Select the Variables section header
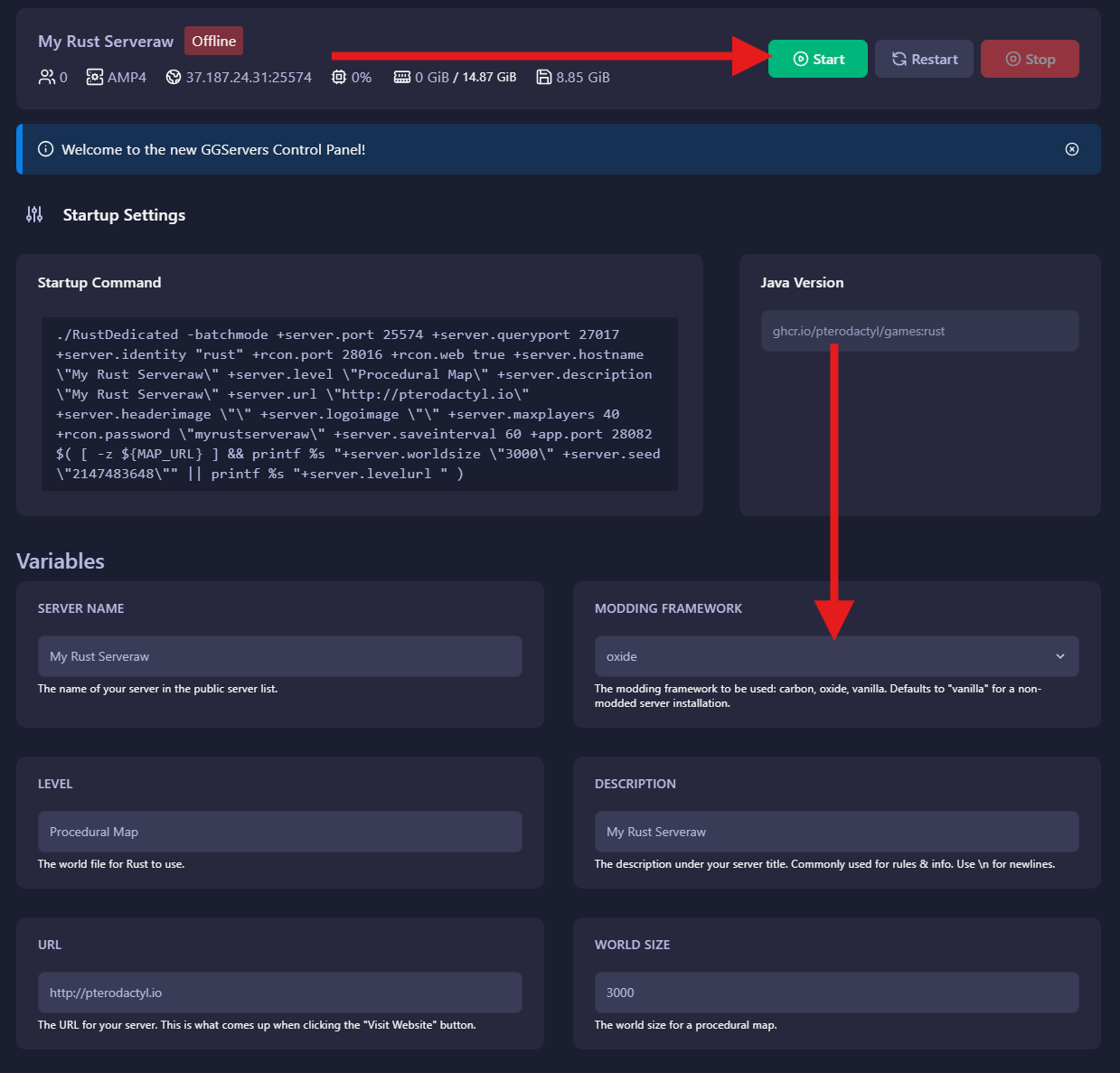 pyautogui.click(x=60, y=560)
